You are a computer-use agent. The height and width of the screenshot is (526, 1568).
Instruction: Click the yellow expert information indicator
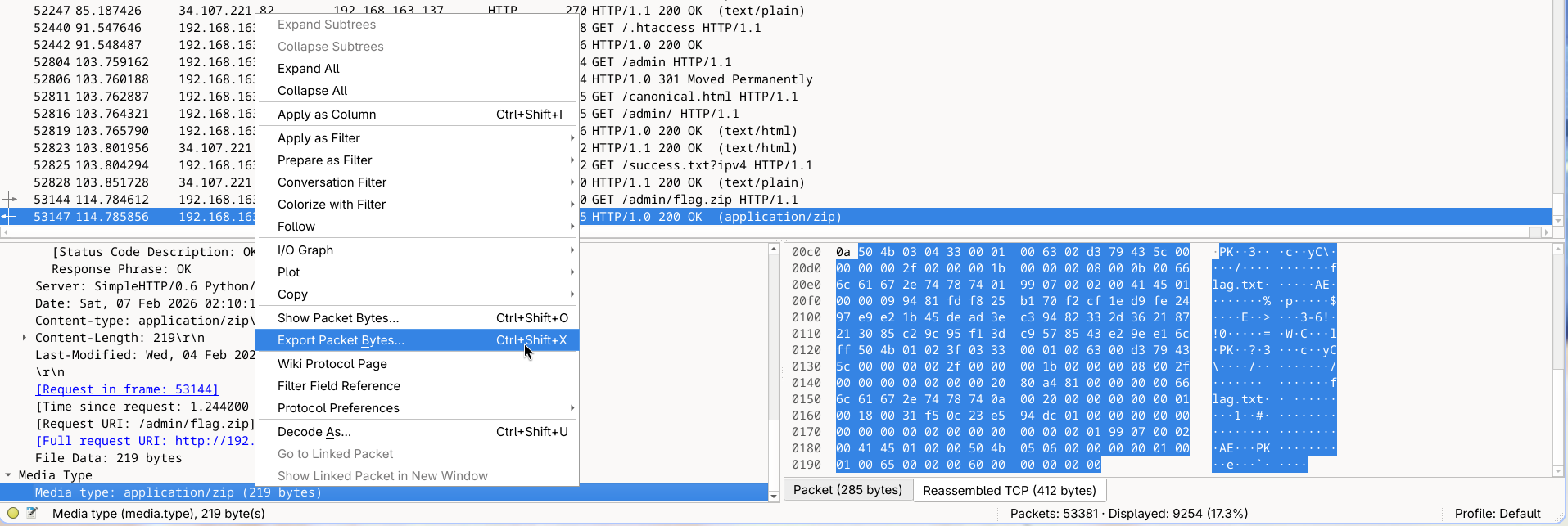click(x=13, y=513)
